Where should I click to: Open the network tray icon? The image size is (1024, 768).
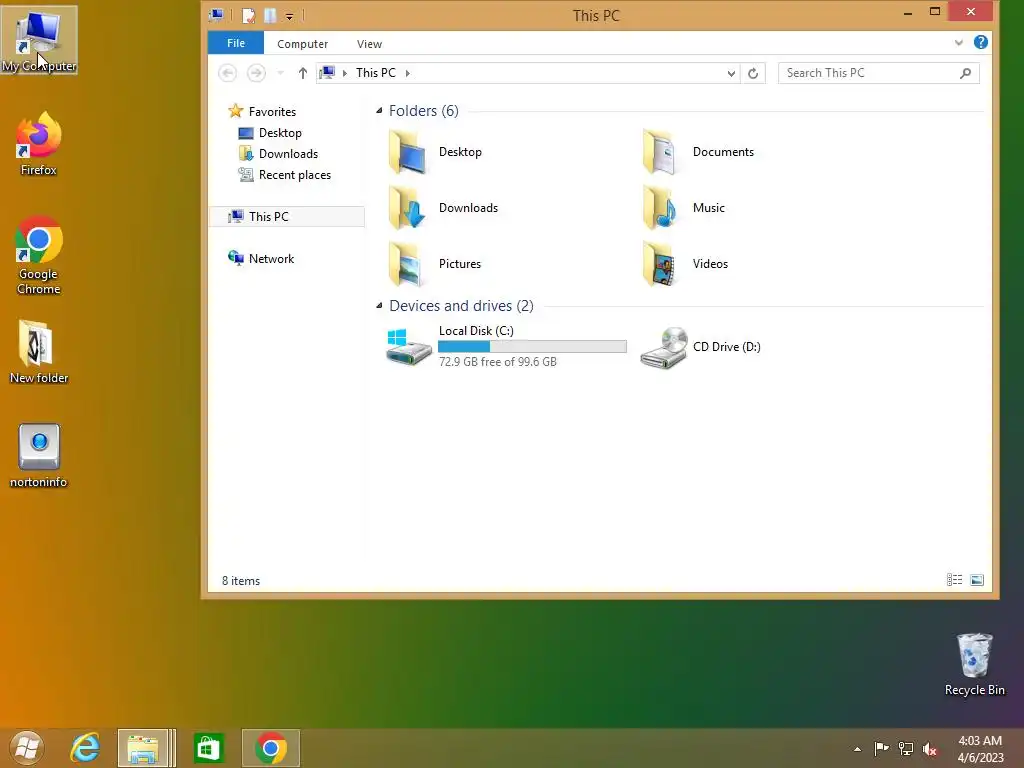click(x=906, y=748)
